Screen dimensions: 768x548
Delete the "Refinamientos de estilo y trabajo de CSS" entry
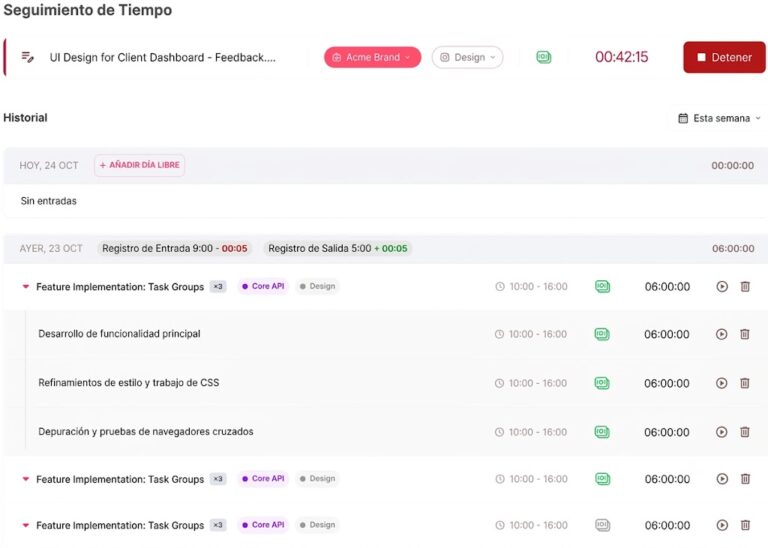[744, 383]
